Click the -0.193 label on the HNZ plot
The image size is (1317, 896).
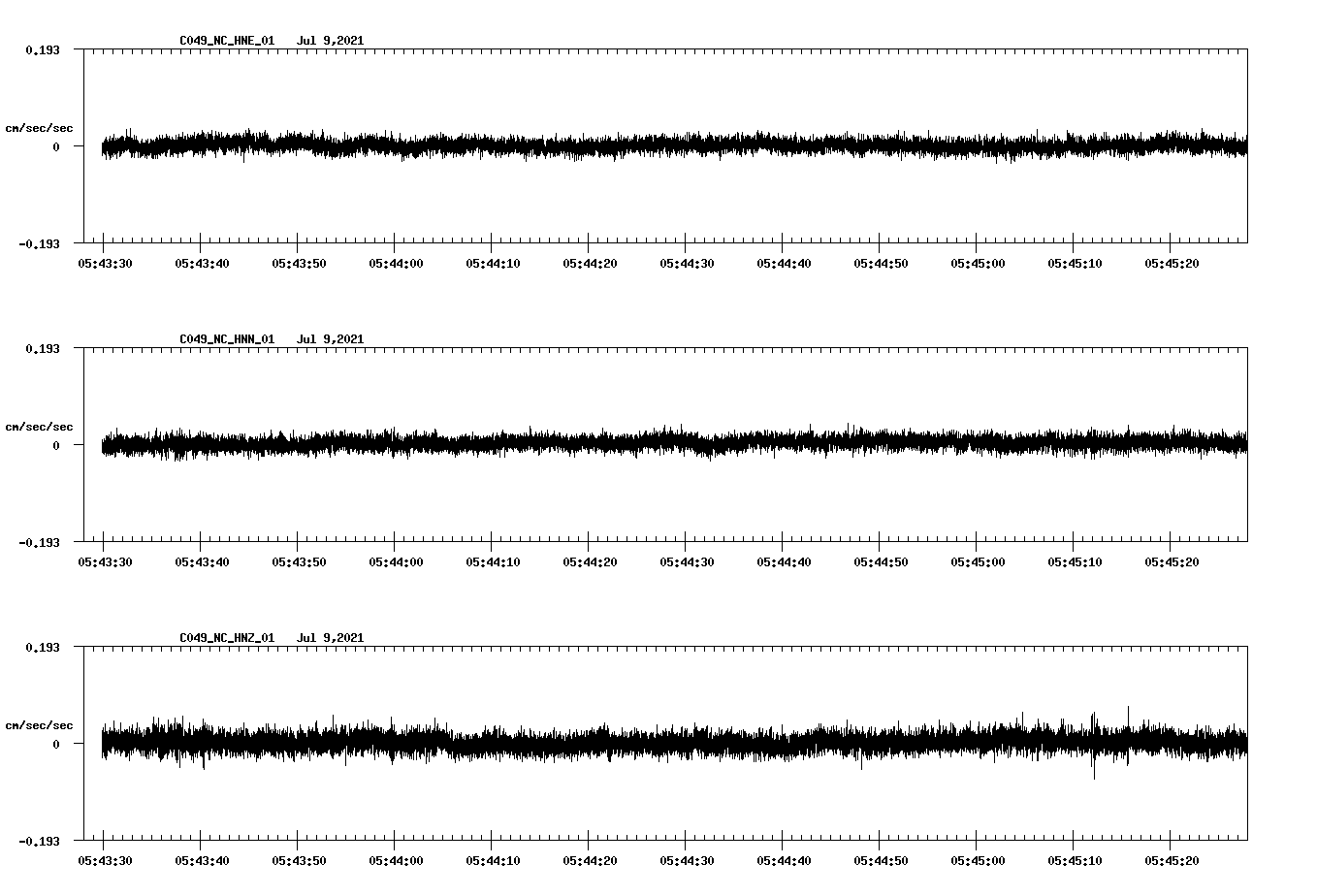pos(40,842)
